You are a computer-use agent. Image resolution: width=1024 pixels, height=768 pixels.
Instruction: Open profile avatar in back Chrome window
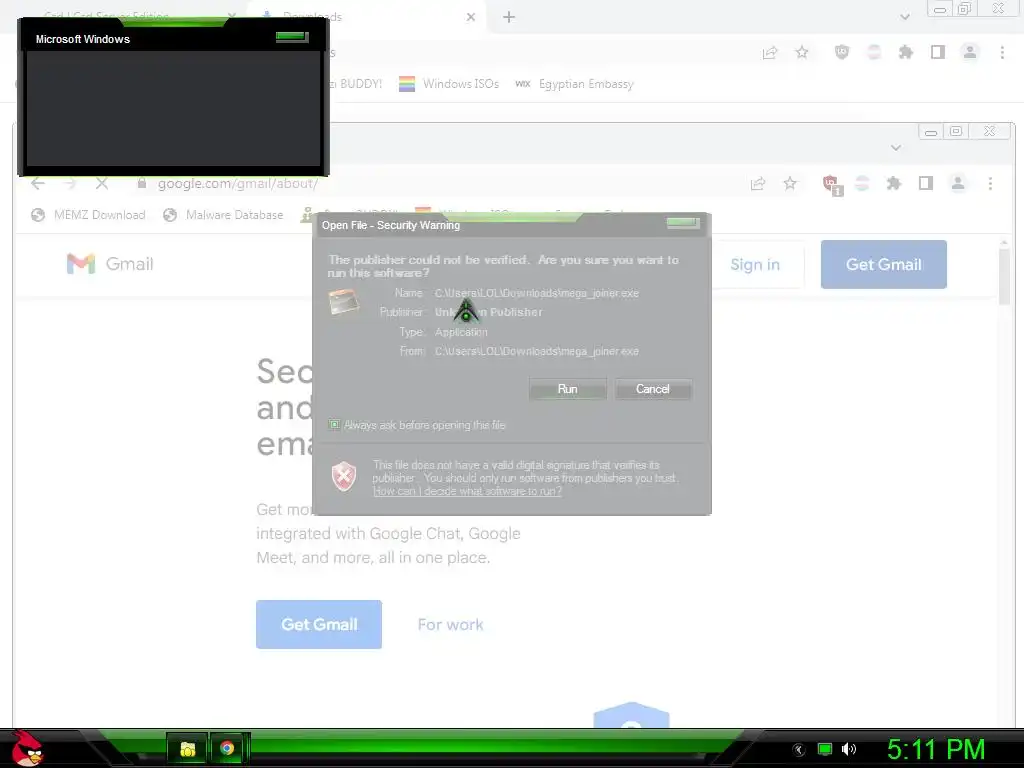pyautogui.click(x=970, y=52)
